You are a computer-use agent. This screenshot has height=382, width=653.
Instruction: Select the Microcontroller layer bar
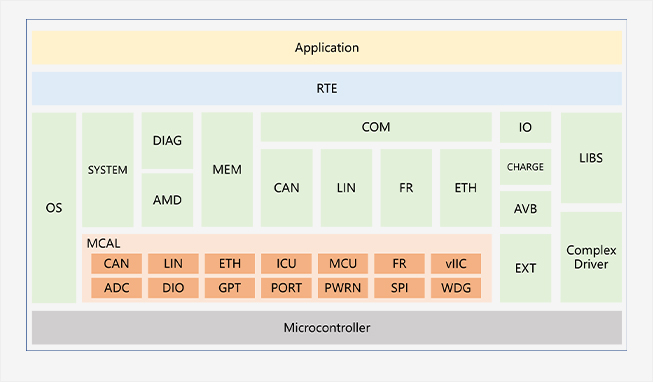tap(327, 327)
